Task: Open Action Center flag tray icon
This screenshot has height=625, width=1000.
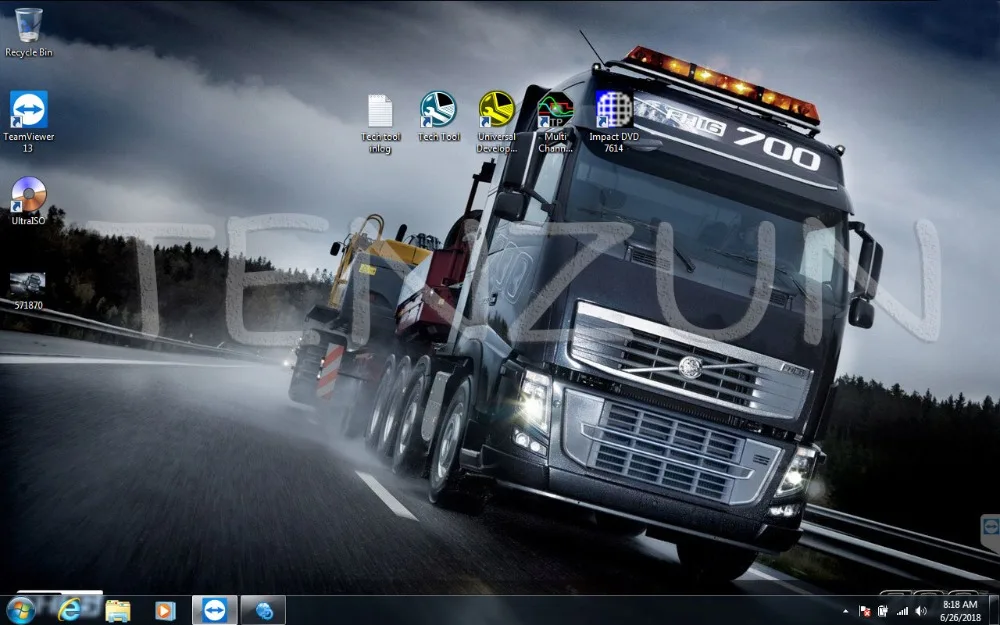Action: (x=865, y=612)
